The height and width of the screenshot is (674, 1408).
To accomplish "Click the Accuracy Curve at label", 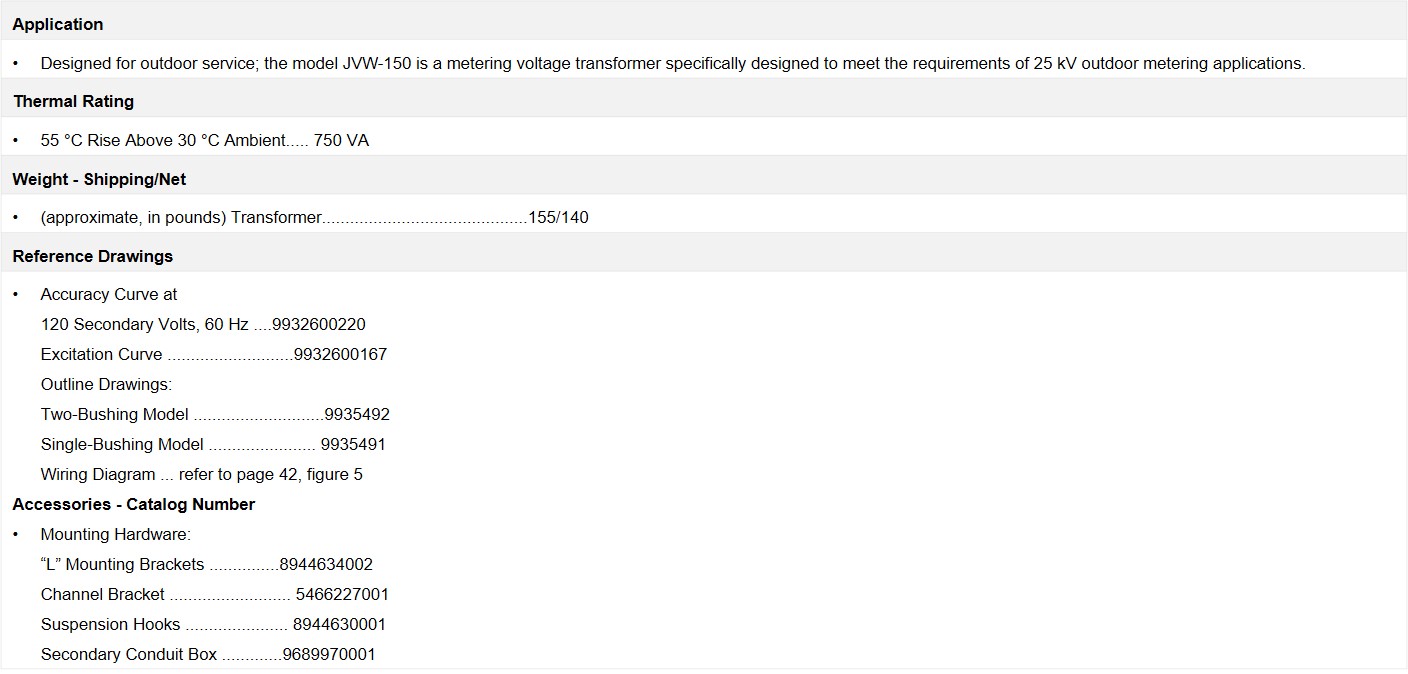I will (109, 294).
